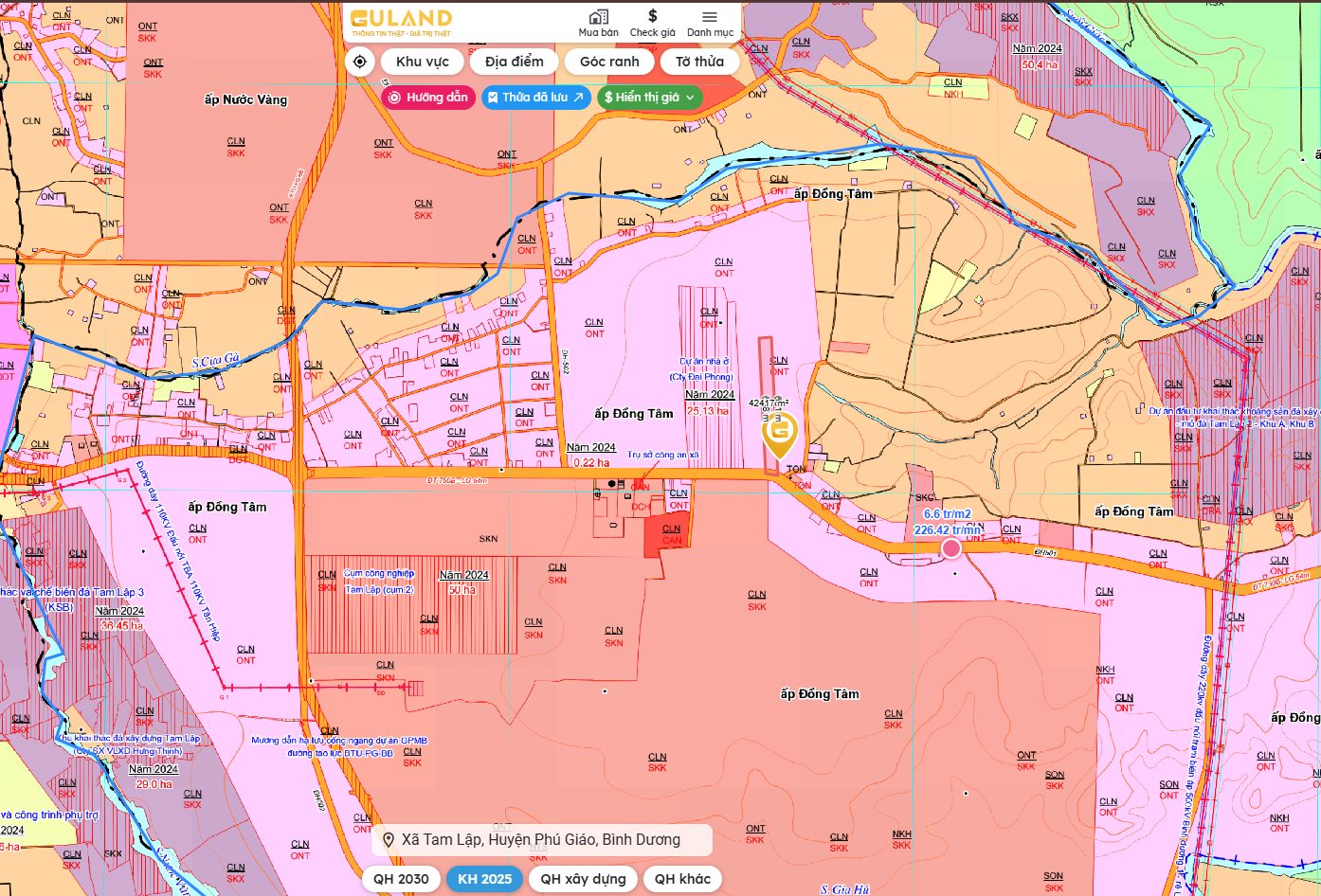Click the 50.4 ha label
Image resolution: width=1321 pixels, height=896 pixels.
point(1040,64)
